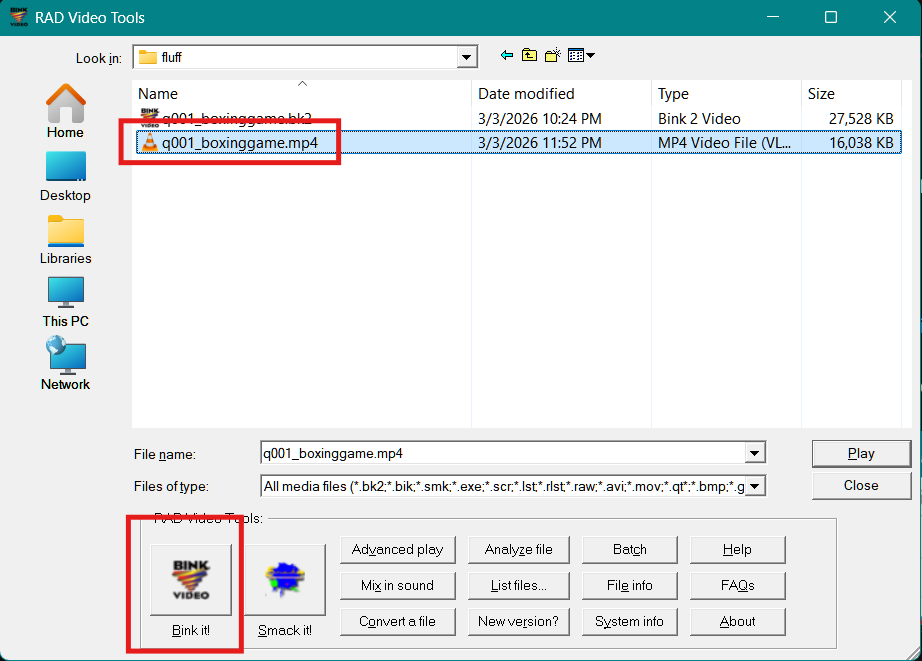Click the Bink it! video icon button
Viewport: 922px width, 661px height.
(191, 579)
